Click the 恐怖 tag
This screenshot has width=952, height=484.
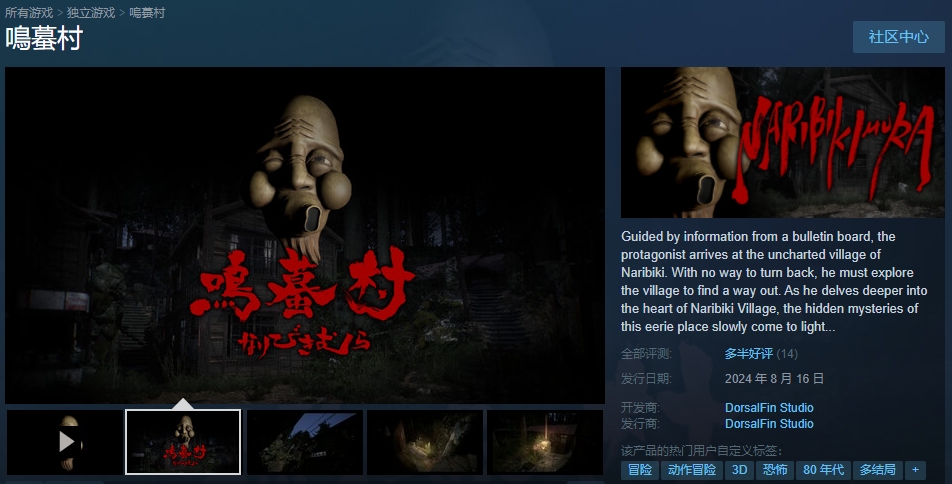click(775, 470)
